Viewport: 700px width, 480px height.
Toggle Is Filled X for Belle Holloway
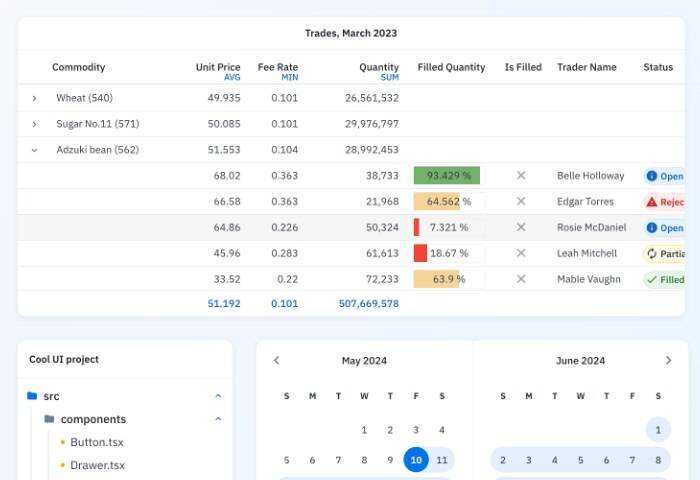point(521,176)
